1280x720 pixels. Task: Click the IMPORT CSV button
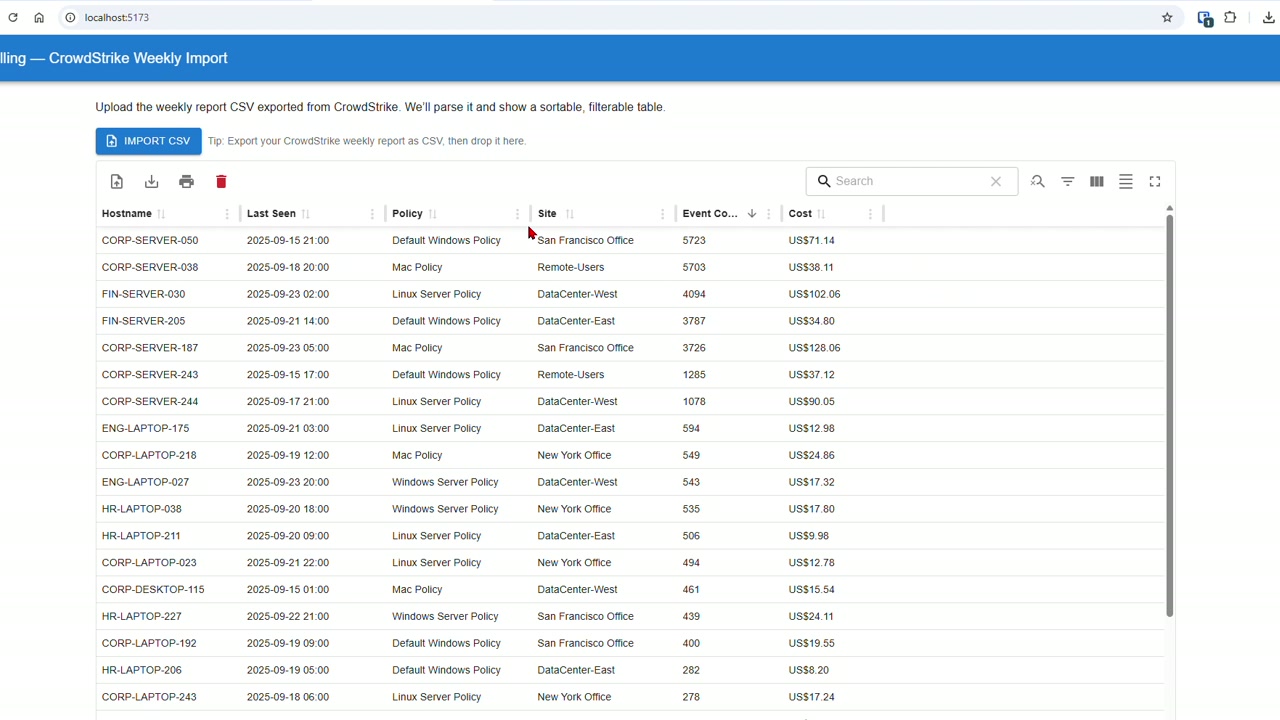(149, 141)
